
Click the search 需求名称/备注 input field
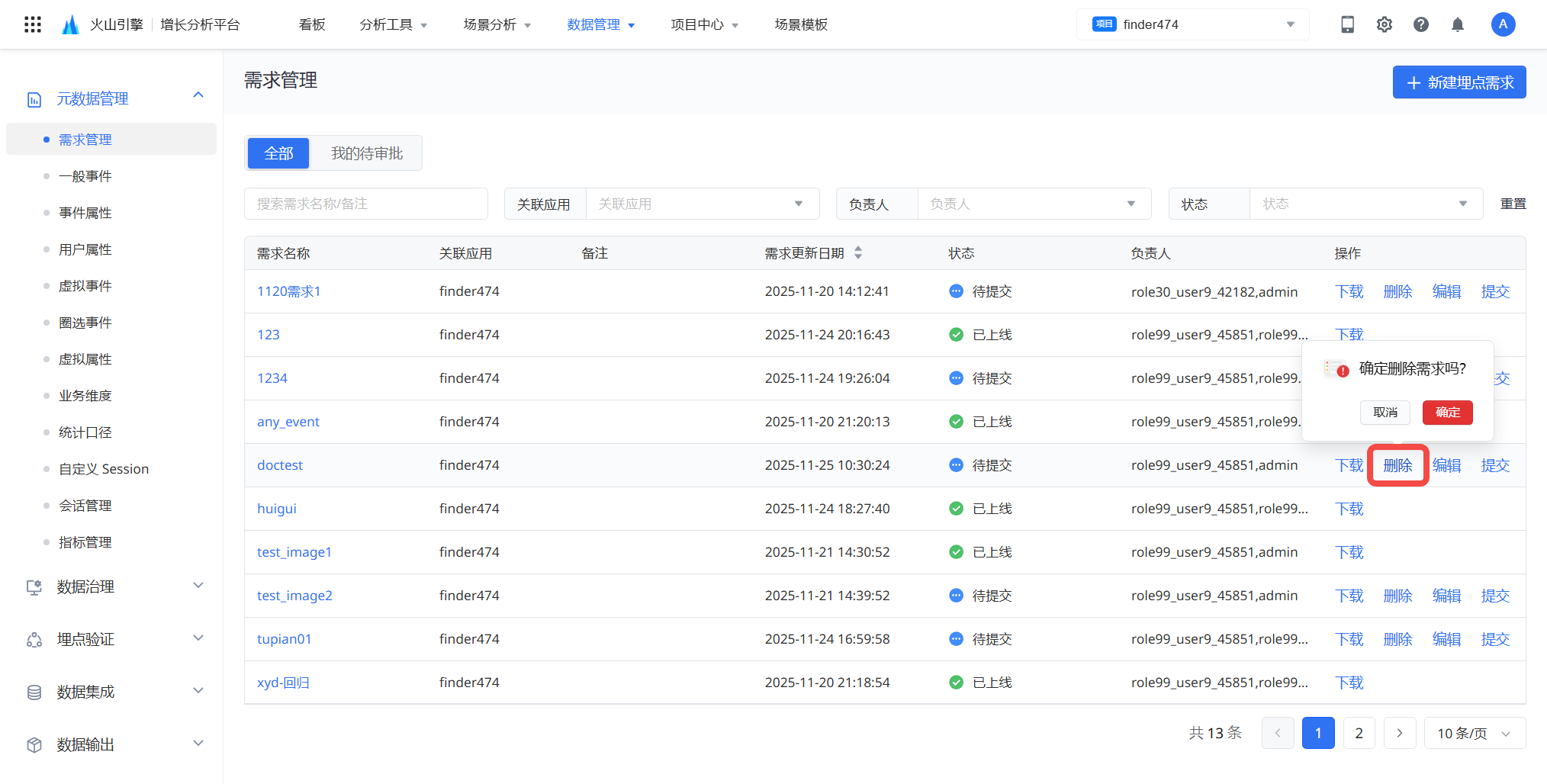tap(366, 204)
